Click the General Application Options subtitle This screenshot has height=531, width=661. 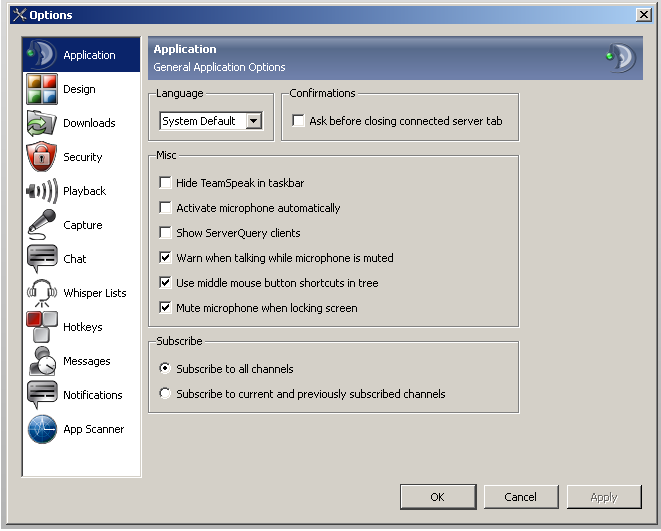pyautogui.click(x=219, y=67)
